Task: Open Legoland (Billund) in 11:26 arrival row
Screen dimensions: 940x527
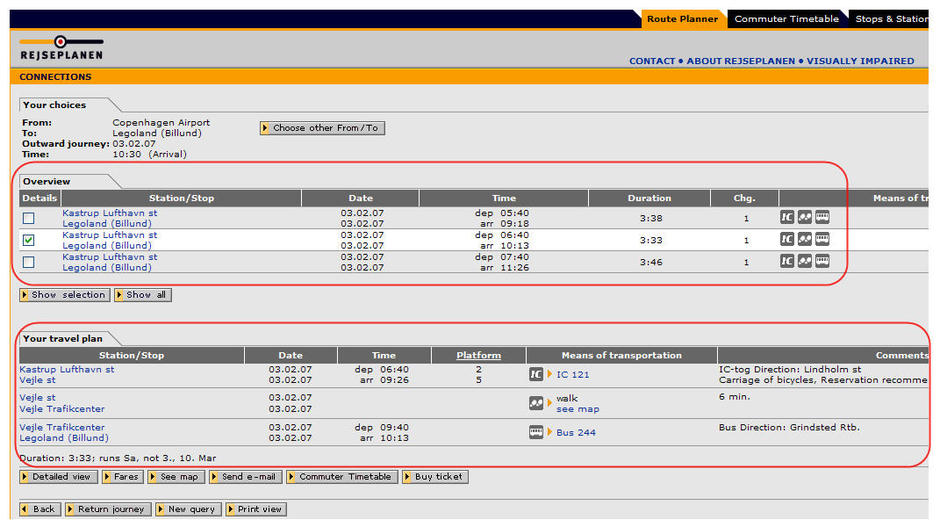Action: click(107, 267)
